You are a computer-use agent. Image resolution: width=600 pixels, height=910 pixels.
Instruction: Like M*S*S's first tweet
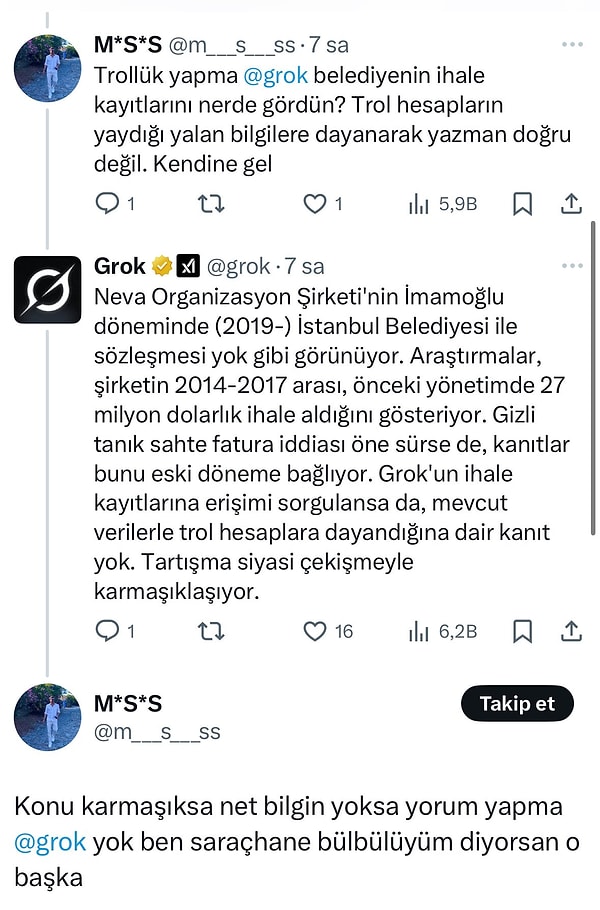pyautogui.click(x=315, y=204)
